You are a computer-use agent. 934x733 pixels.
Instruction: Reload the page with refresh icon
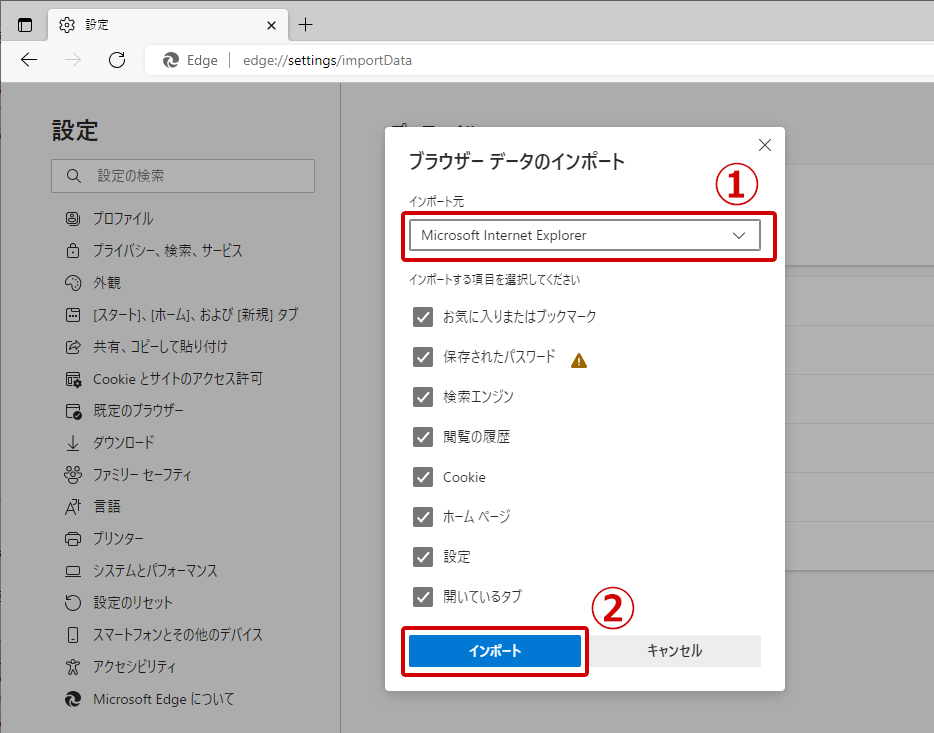tap(117, 60)
